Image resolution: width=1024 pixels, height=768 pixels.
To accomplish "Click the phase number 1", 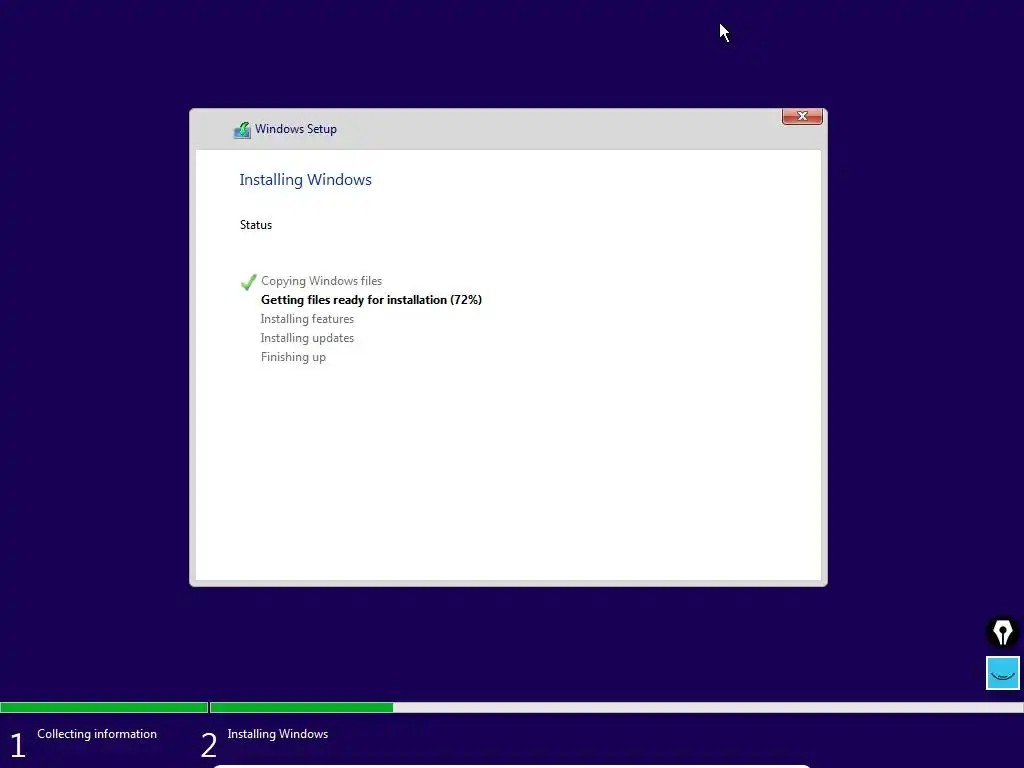I will 18,745.
